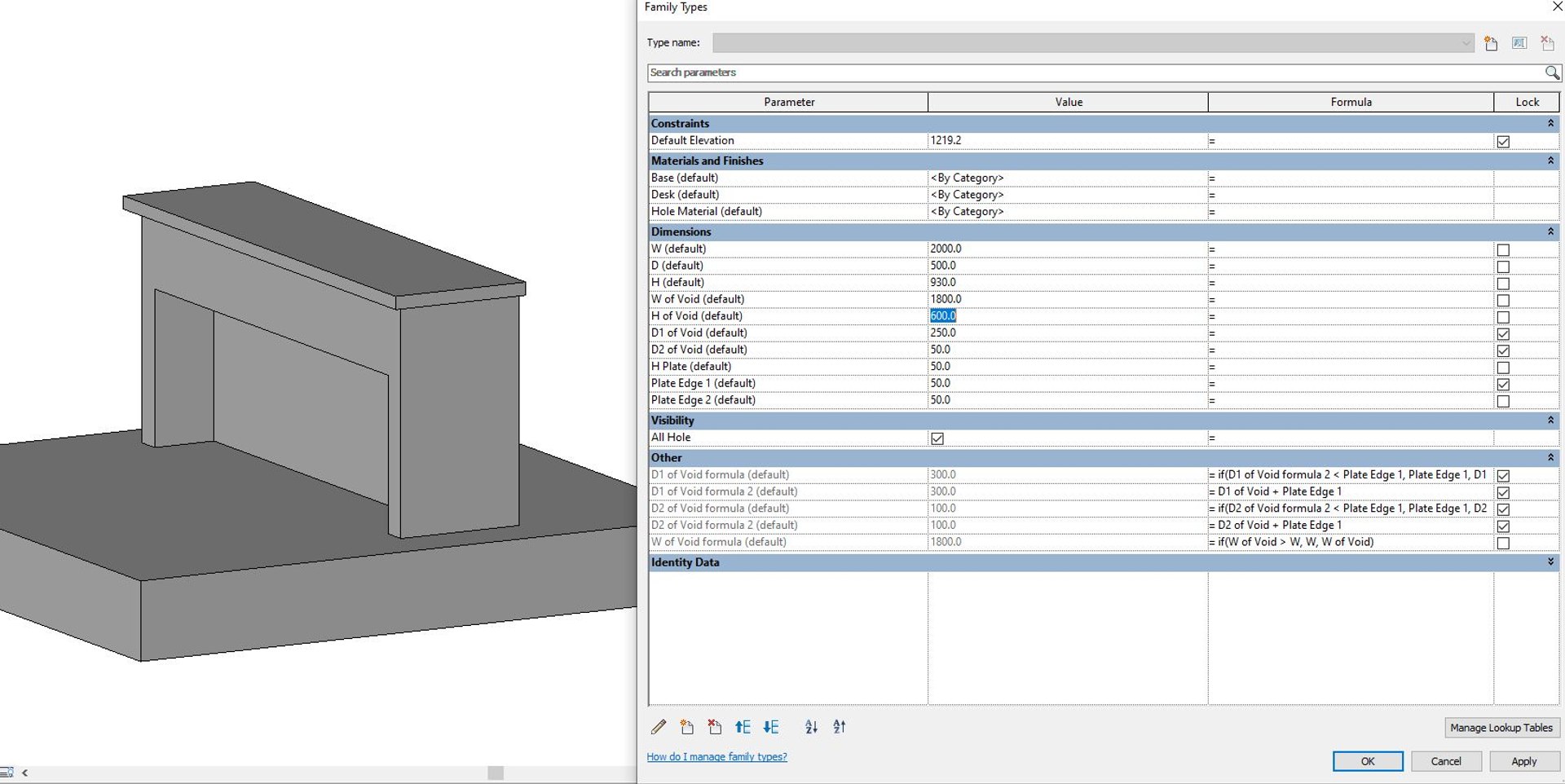
Task: Click the H of Void value 600.0
Action: [942, 316]
